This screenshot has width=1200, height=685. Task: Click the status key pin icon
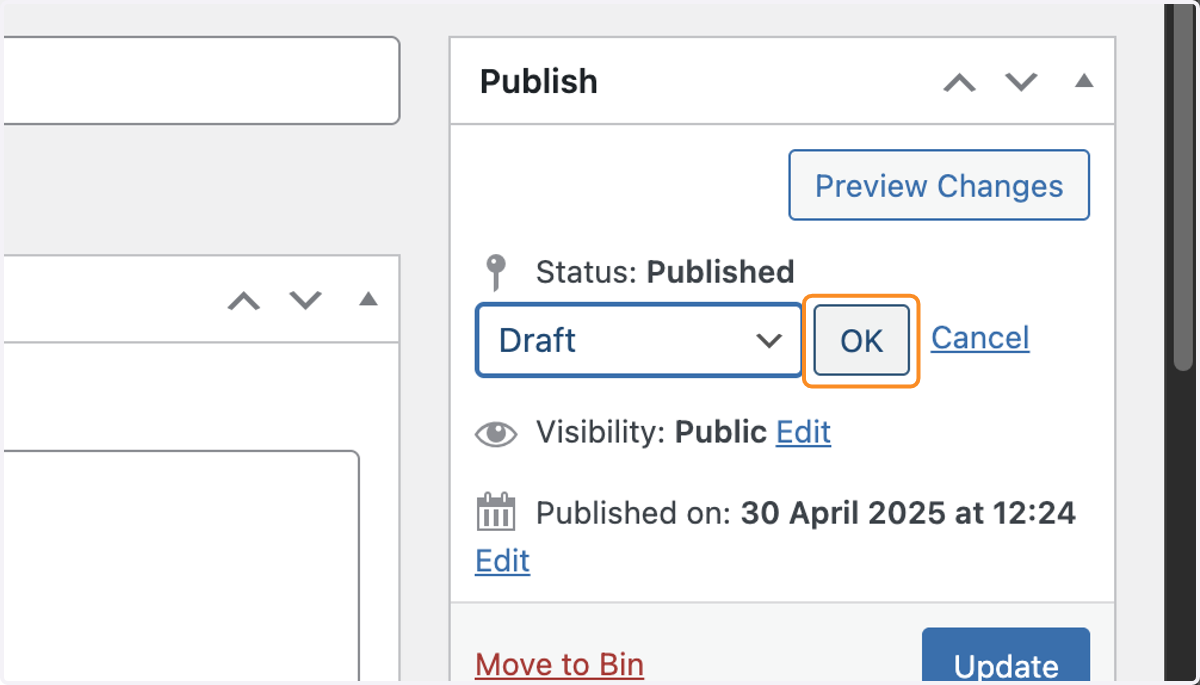pos(495,272)
